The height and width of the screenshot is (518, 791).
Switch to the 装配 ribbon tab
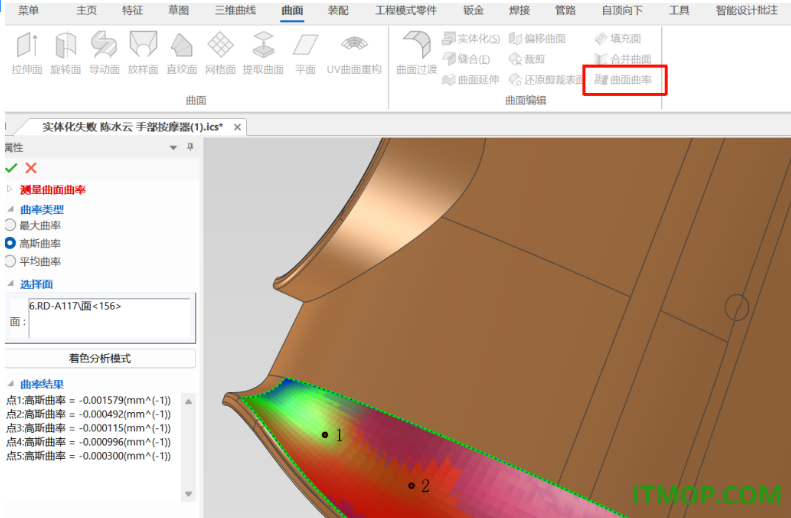[338, 10]
